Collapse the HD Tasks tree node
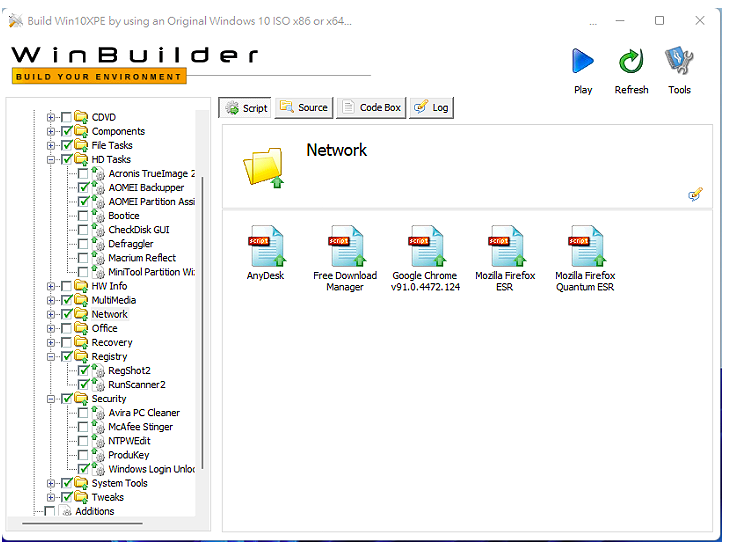Viewport: 732px width, 545px height. pos(50,159)
